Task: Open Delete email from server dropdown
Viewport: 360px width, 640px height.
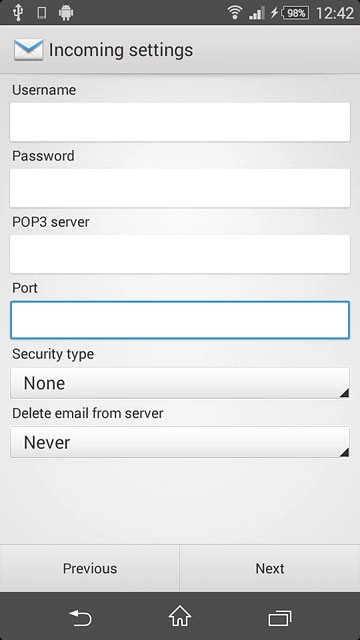Action: [180, 442]
